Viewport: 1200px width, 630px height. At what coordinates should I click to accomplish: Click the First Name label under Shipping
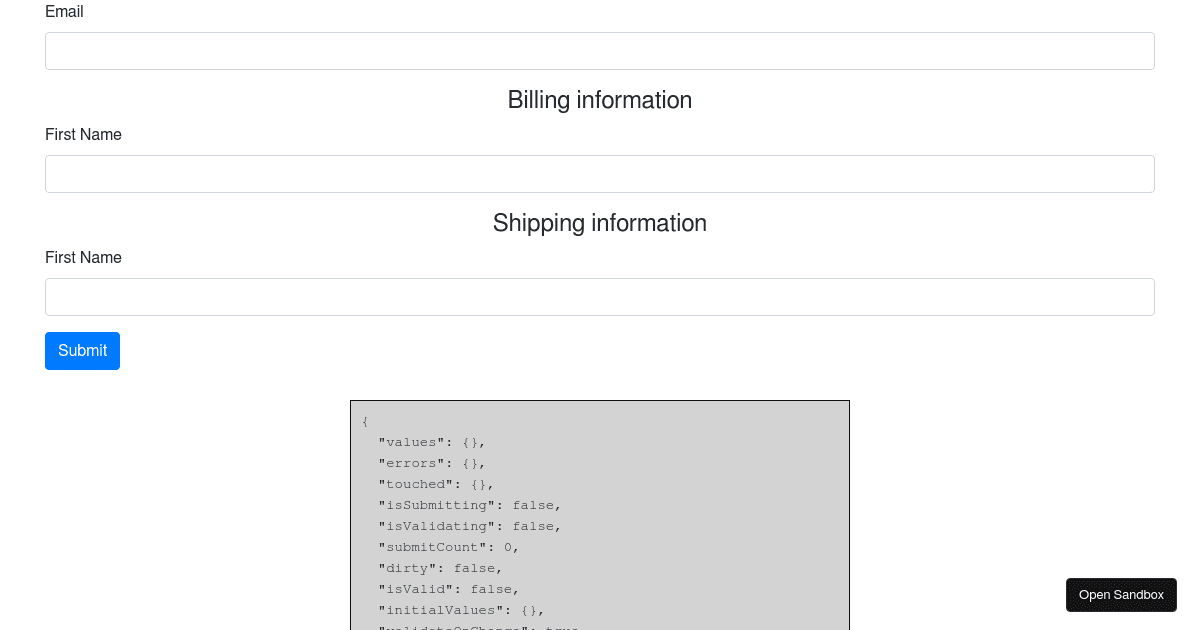[83, 258]
